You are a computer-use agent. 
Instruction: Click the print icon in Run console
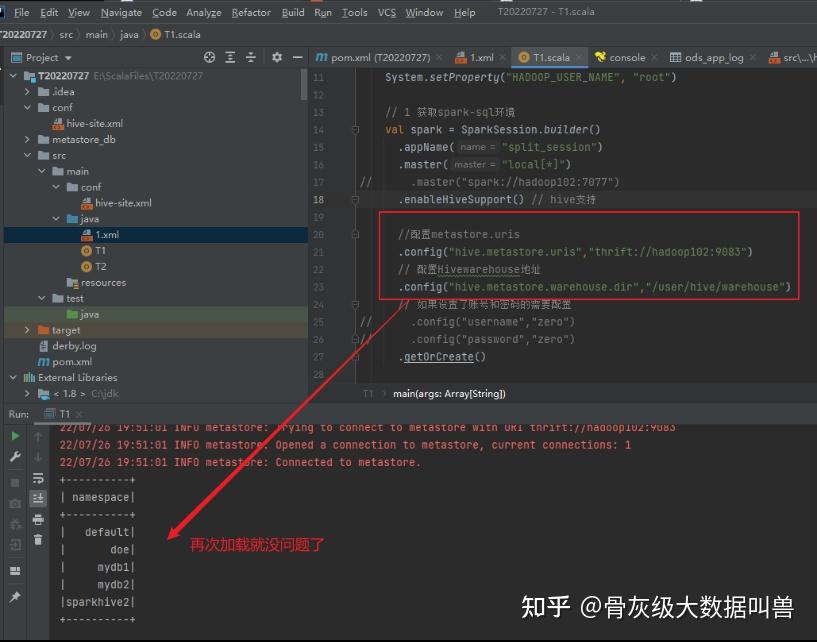(38, 519)
